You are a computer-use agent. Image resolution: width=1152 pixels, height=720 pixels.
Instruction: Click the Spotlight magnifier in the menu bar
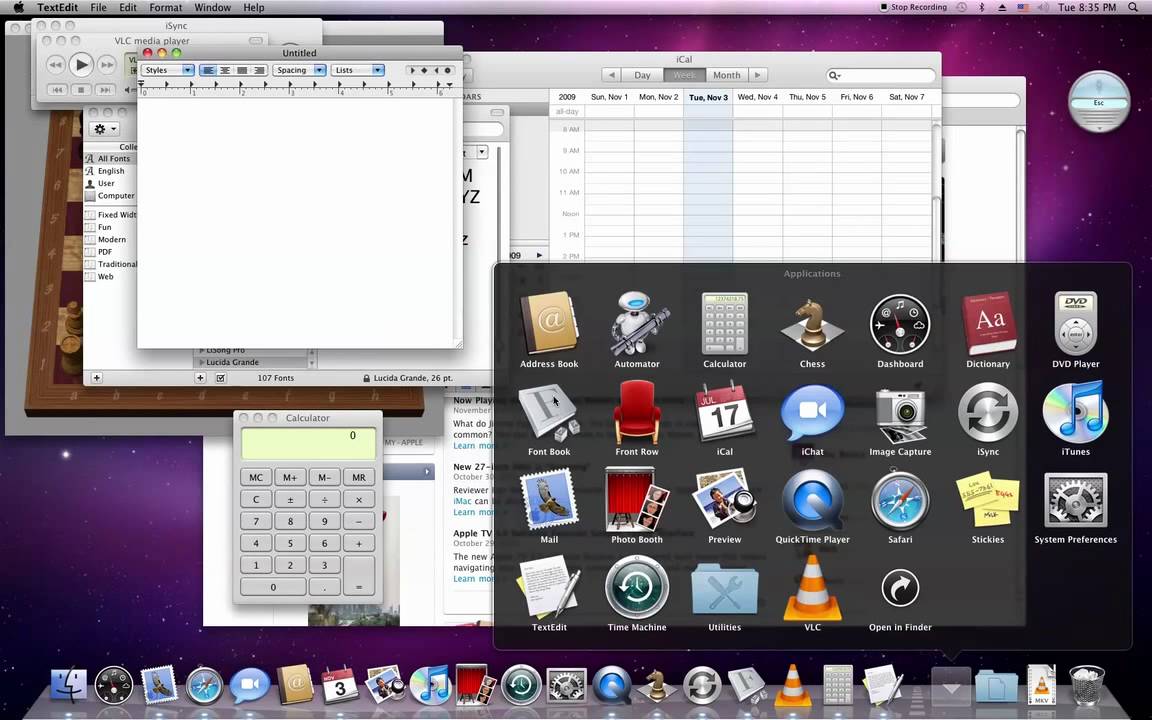click(1134, 7)
